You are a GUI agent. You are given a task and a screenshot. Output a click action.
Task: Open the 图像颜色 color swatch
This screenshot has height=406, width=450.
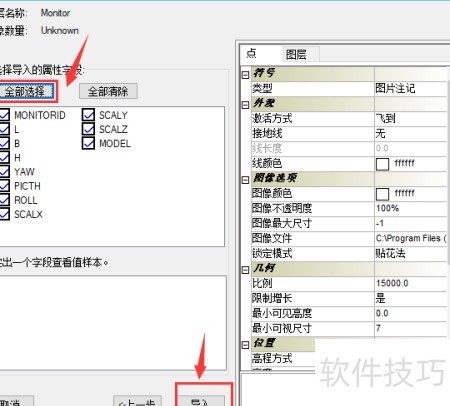382,193
